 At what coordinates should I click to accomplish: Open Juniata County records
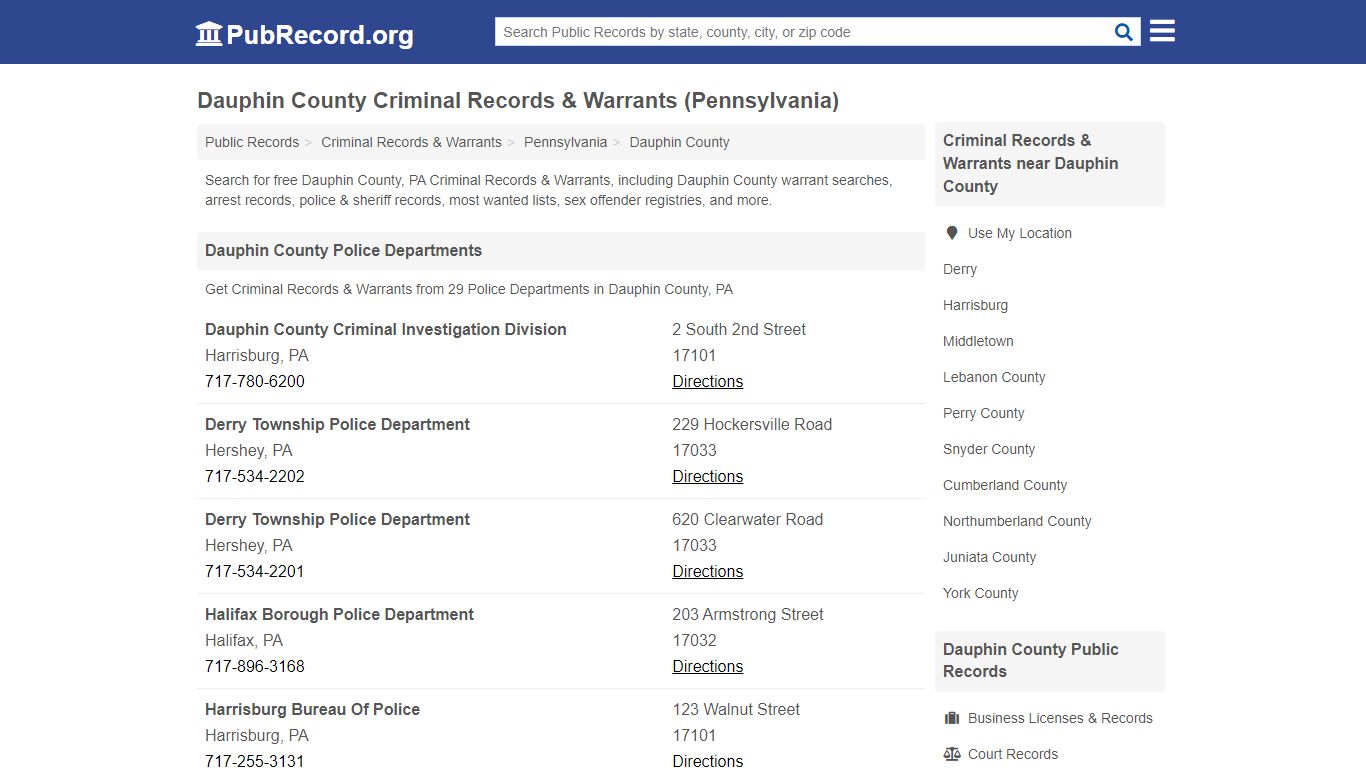coord(989,557)
